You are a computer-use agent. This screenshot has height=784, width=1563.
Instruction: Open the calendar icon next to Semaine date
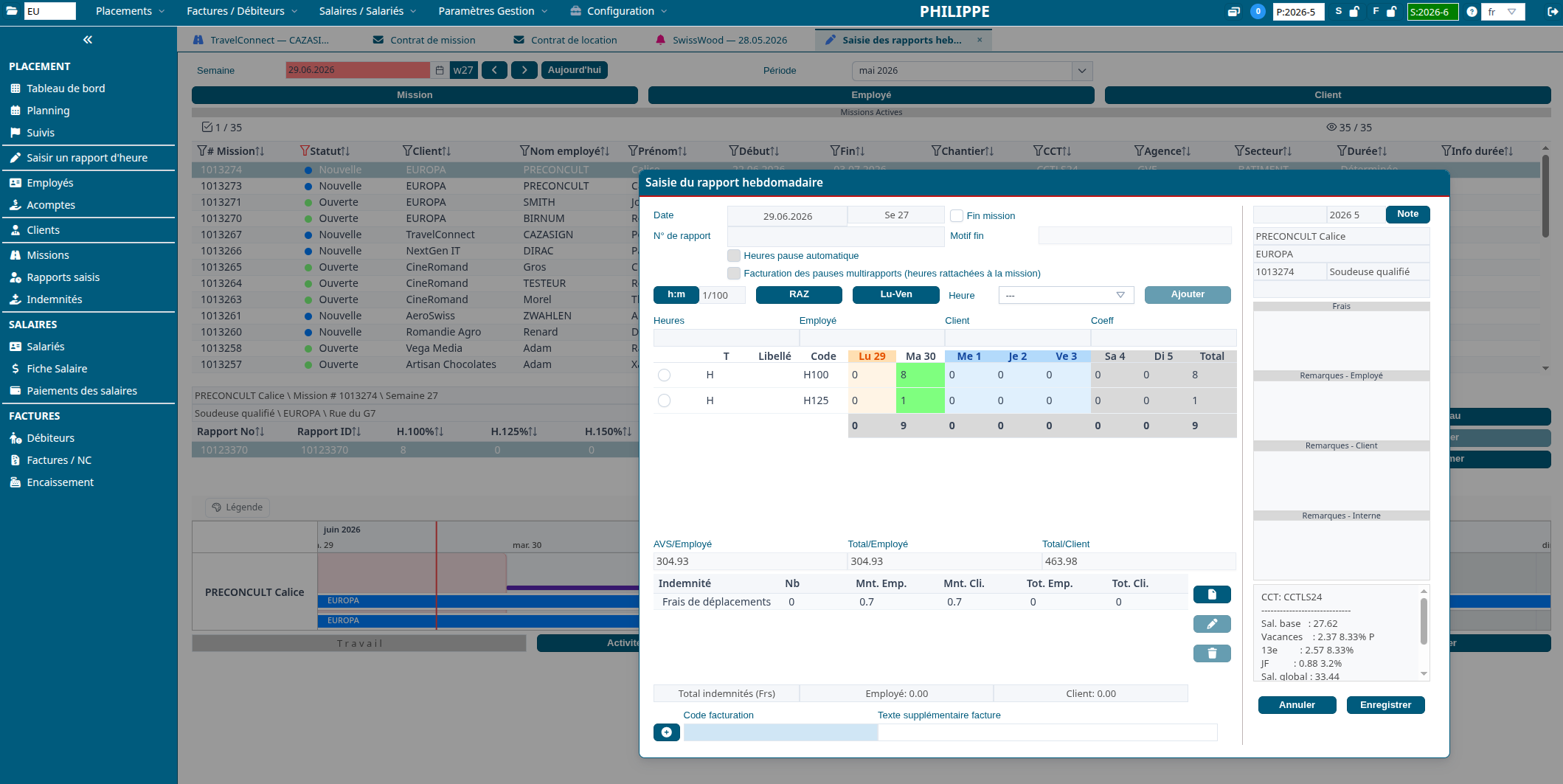[440, 70]
